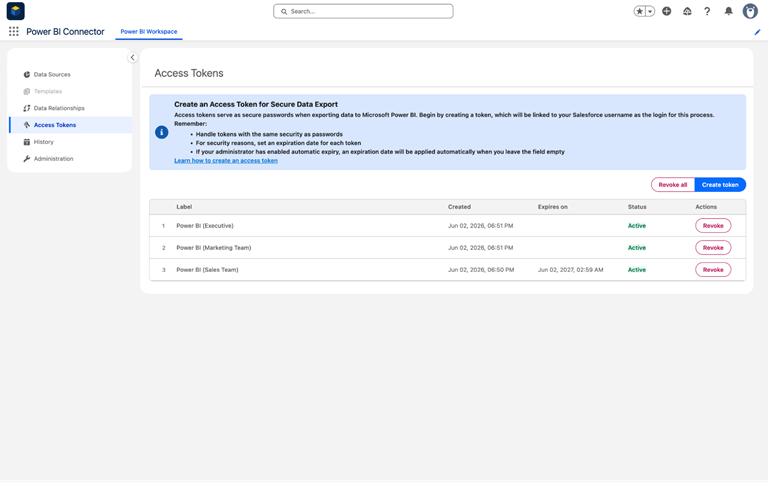Click the Data Sources sidebar icon
This screenshot has width=768, height=482.
point(26,74)
